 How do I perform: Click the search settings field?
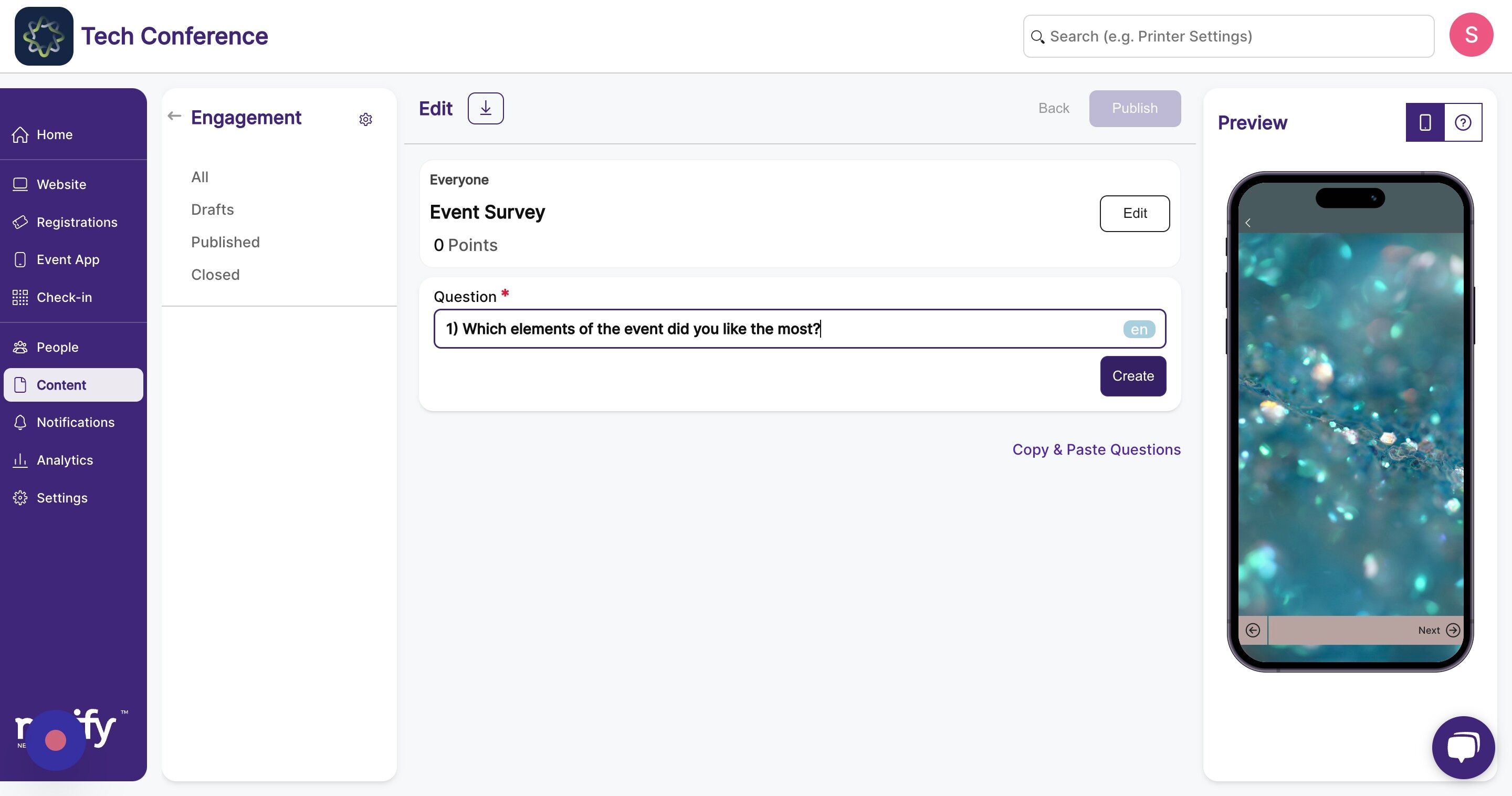1228,36
